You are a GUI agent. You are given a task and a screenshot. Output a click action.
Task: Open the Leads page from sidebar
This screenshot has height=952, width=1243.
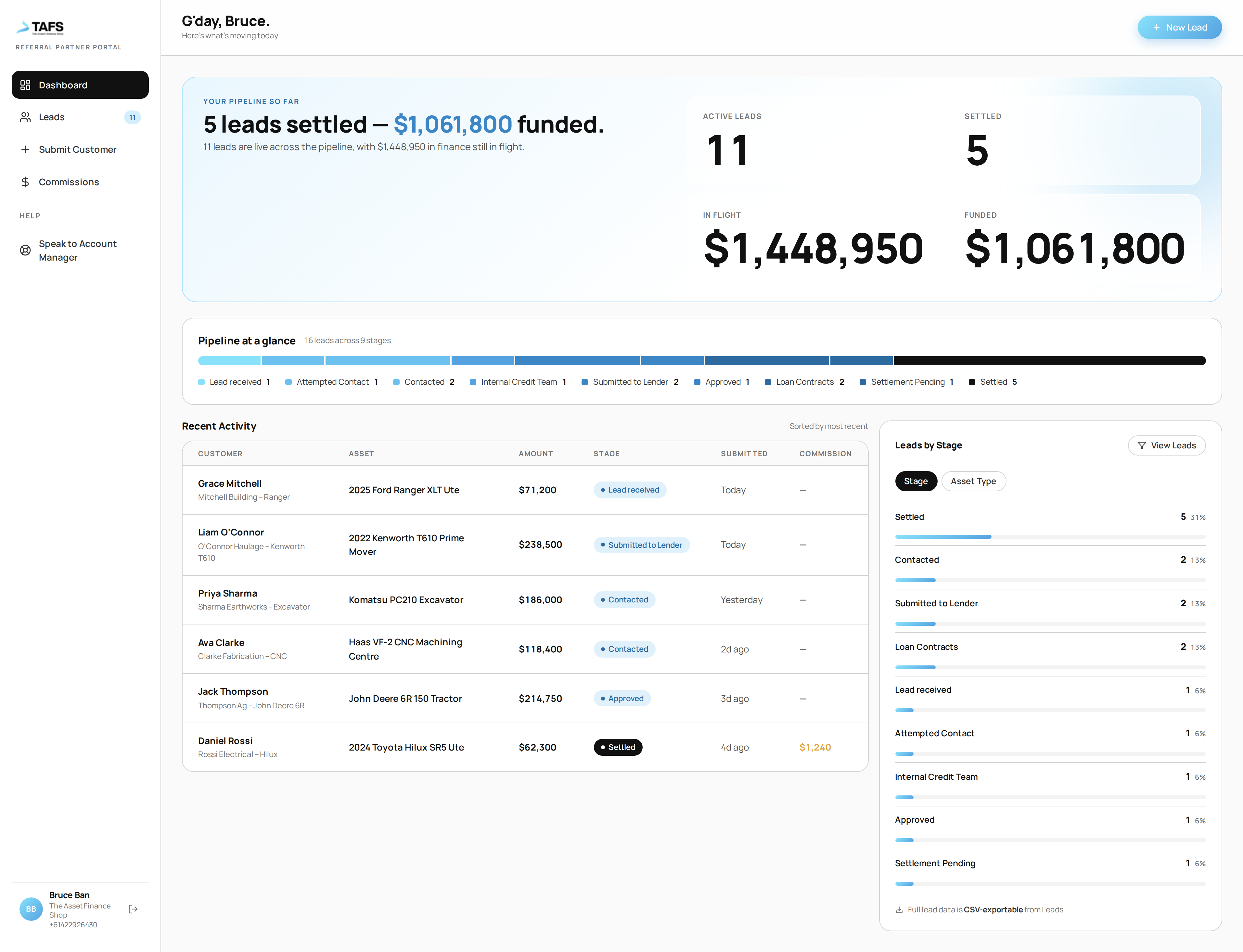80,117
